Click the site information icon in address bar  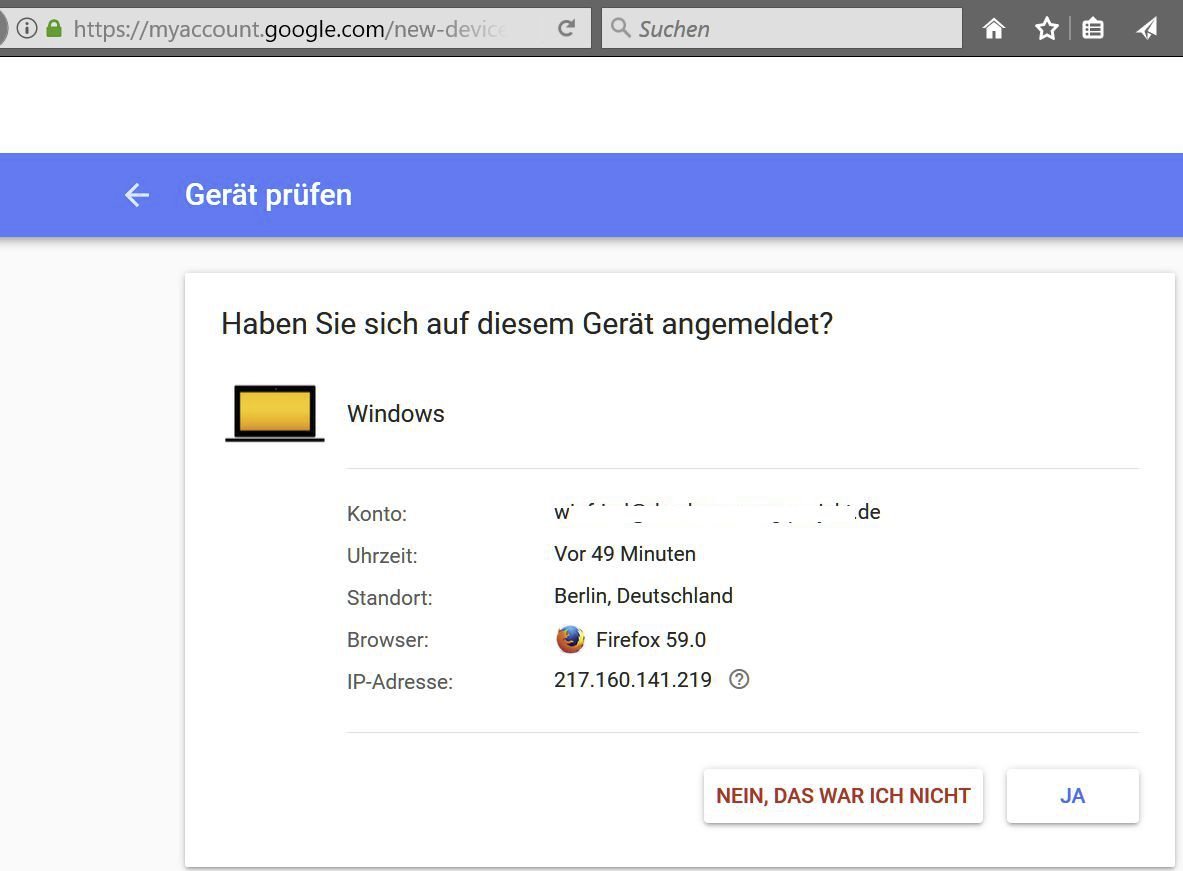(x=27, y=29)
